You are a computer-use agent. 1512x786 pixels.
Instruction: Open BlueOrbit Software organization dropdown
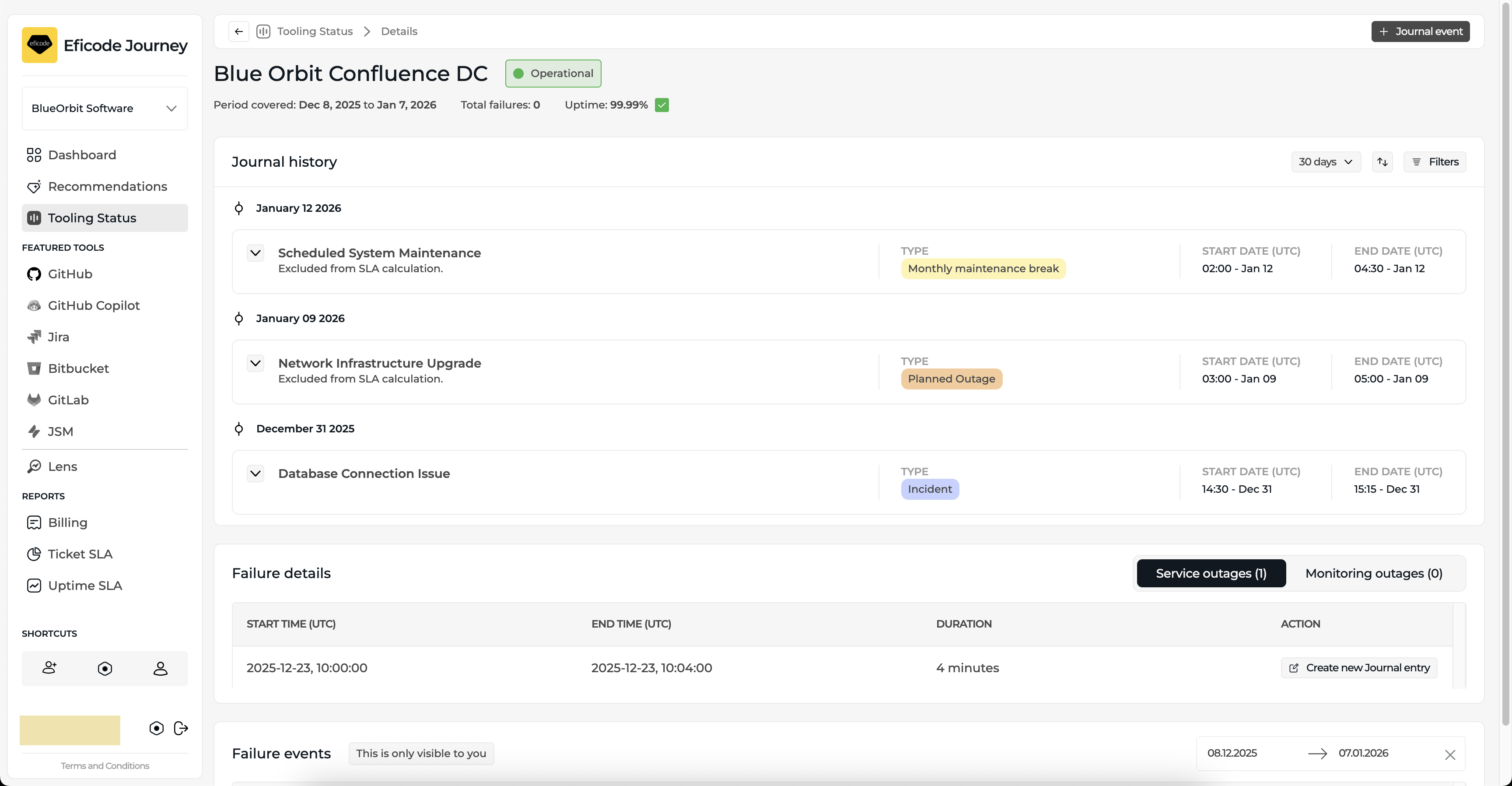tap(105, 108)
